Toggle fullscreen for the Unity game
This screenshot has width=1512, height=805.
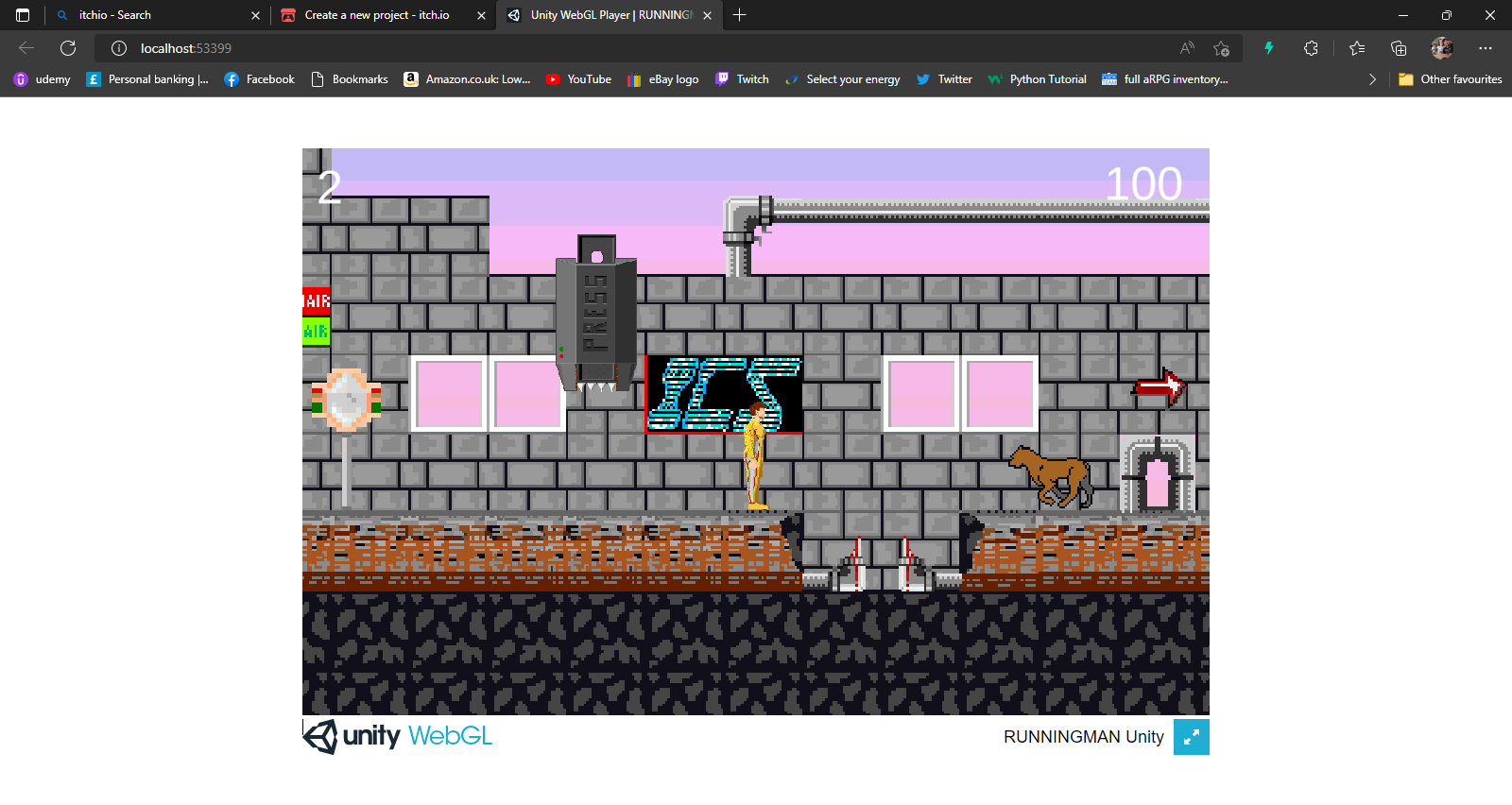point(1192,737)
